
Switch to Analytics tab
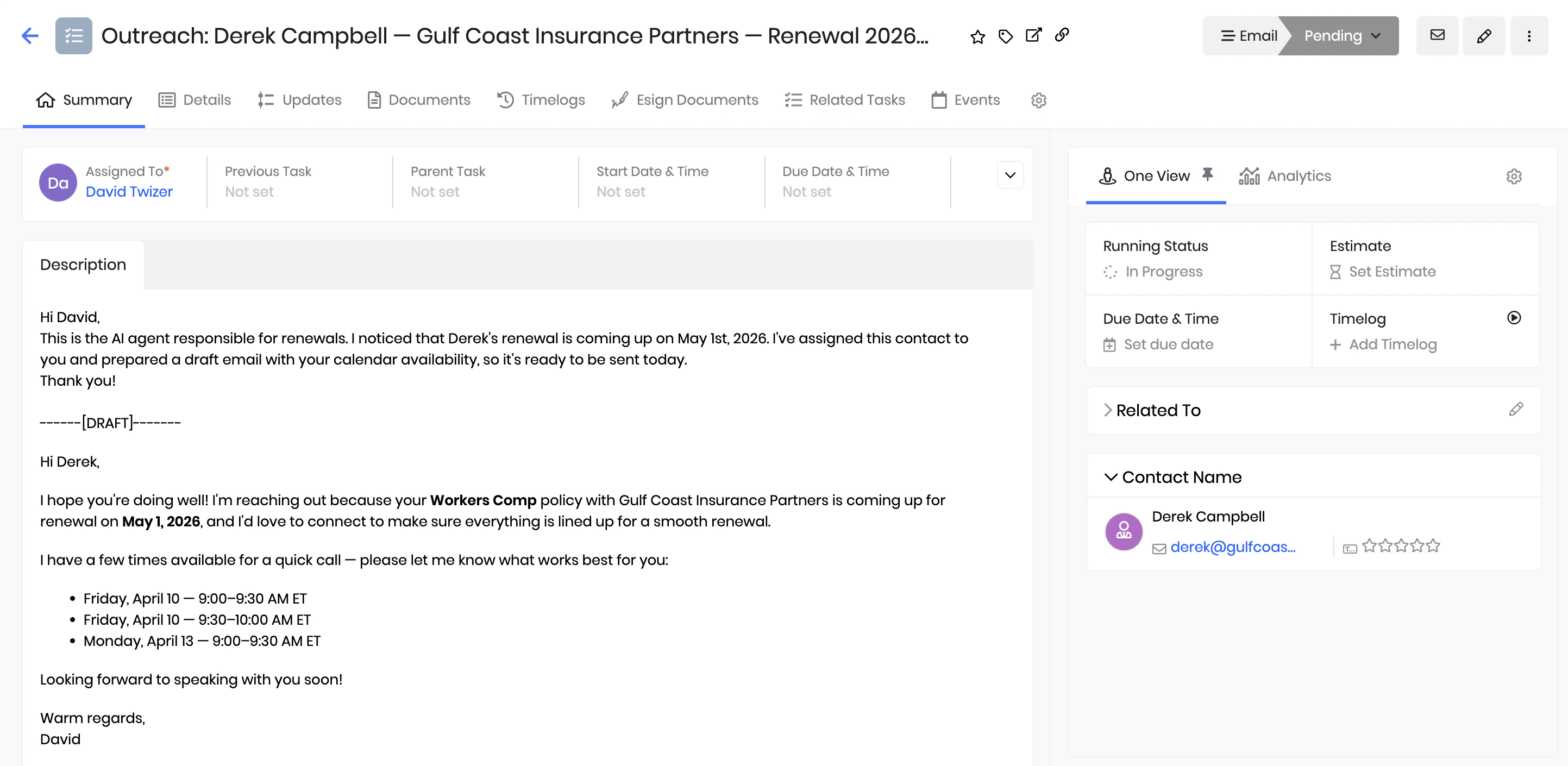coord(1285,176)
